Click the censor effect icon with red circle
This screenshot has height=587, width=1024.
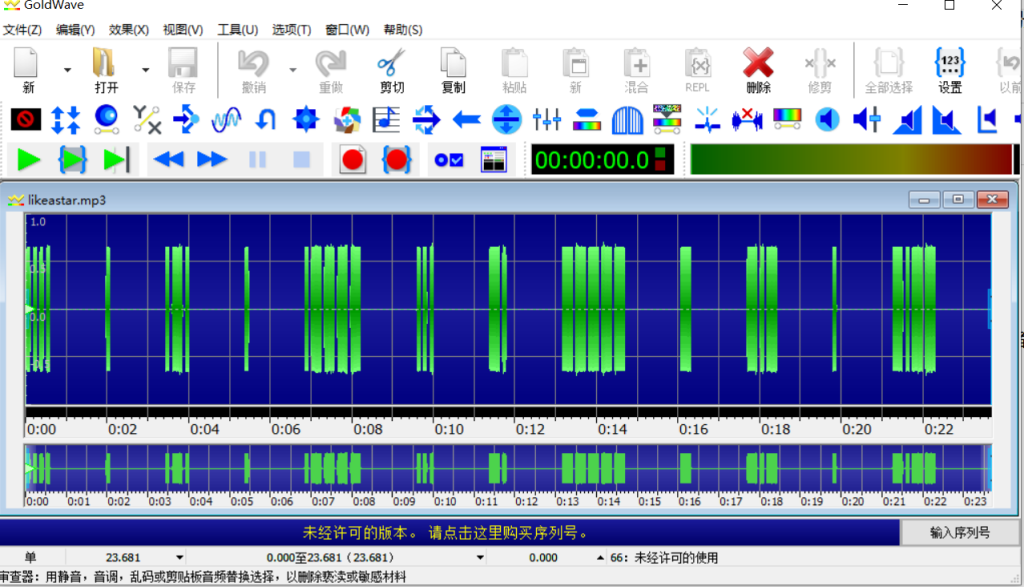point(26,120)
